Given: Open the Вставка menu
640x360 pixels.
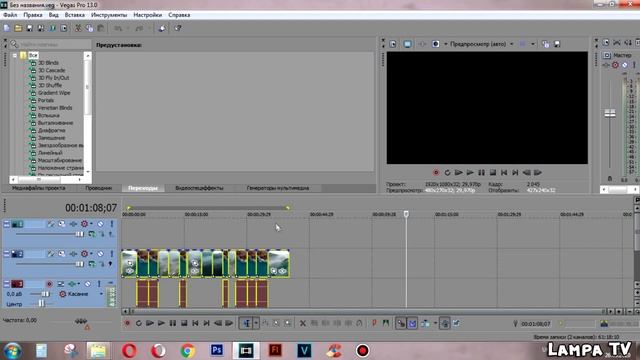Looking at the screenshot, I should tap(75, 15).
